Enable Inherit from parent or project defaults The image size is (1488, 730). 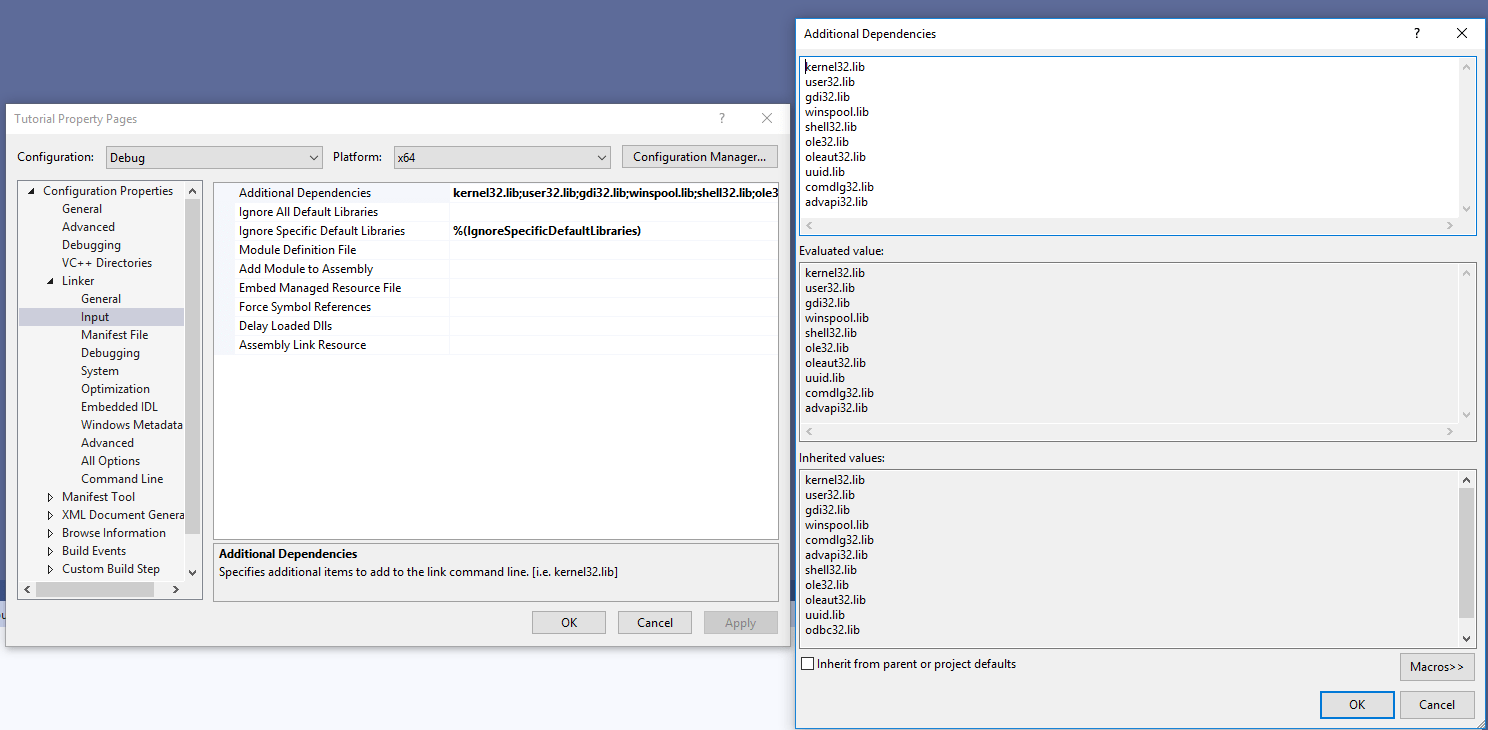click(x=807, y=663)
